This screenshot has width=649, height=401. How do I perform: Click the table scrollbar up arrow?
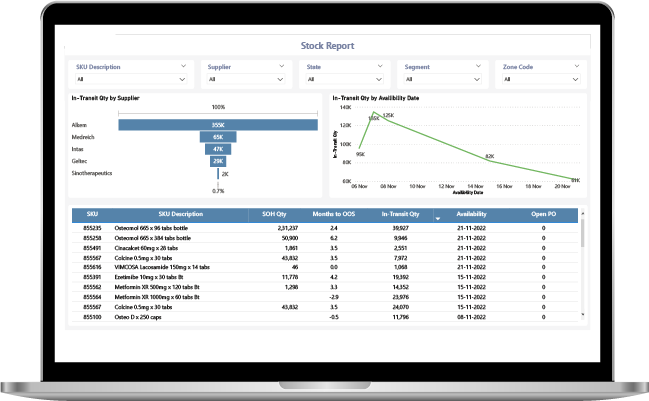tap(583, 213)
